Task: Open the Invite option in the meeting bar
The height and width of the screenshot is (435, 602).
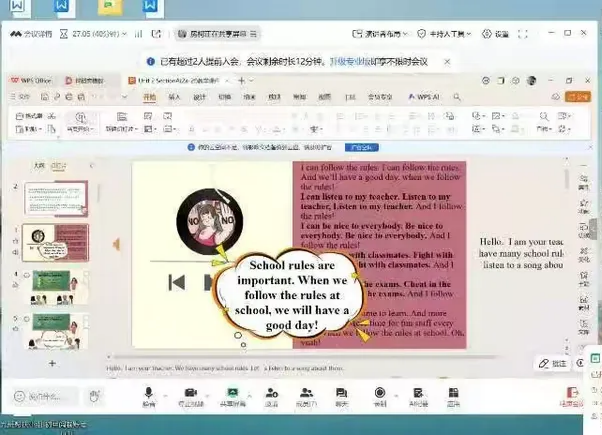Action: [271, 397]
